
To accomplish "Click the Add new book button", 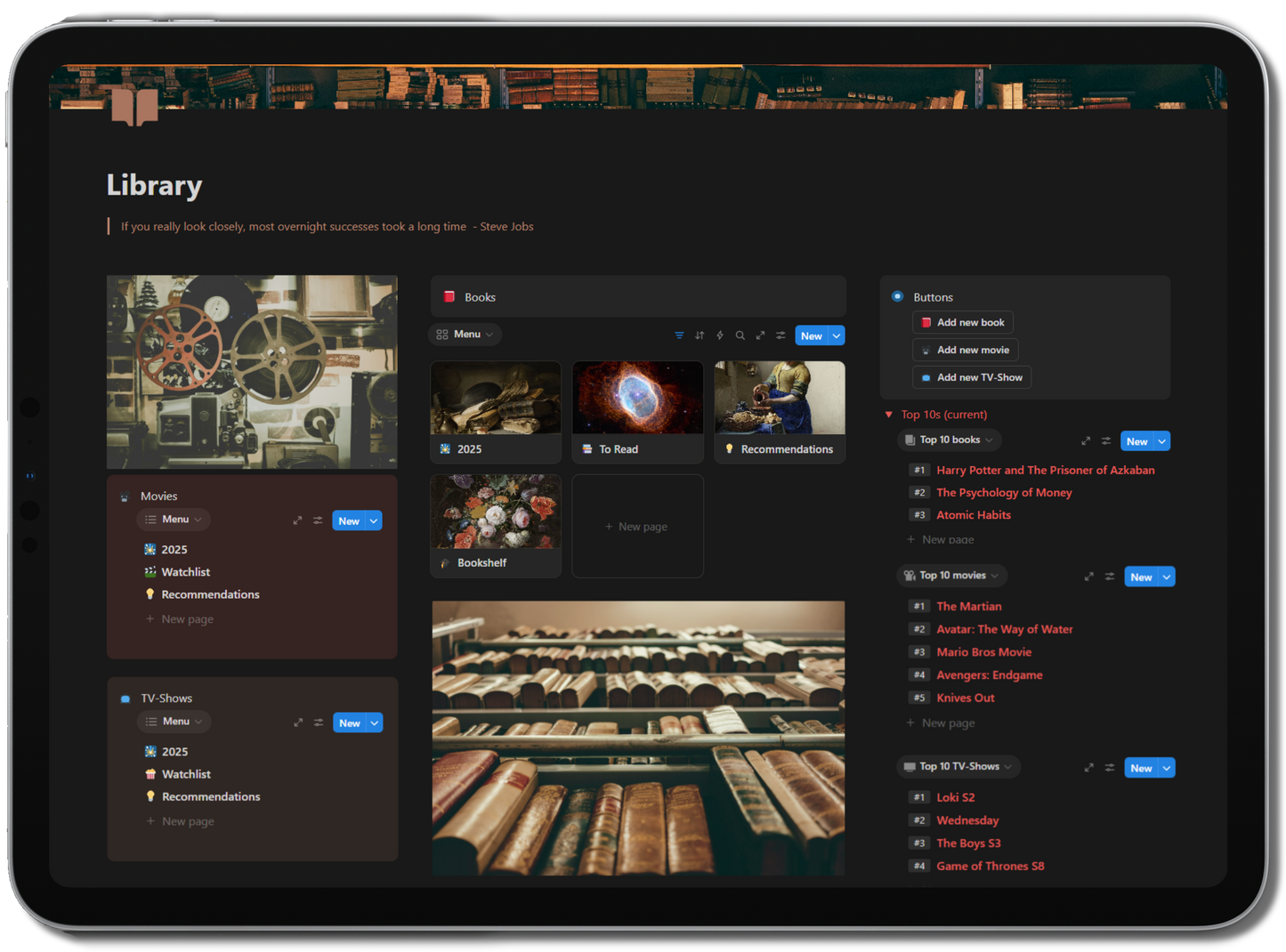I will click(x=962, y=322).
